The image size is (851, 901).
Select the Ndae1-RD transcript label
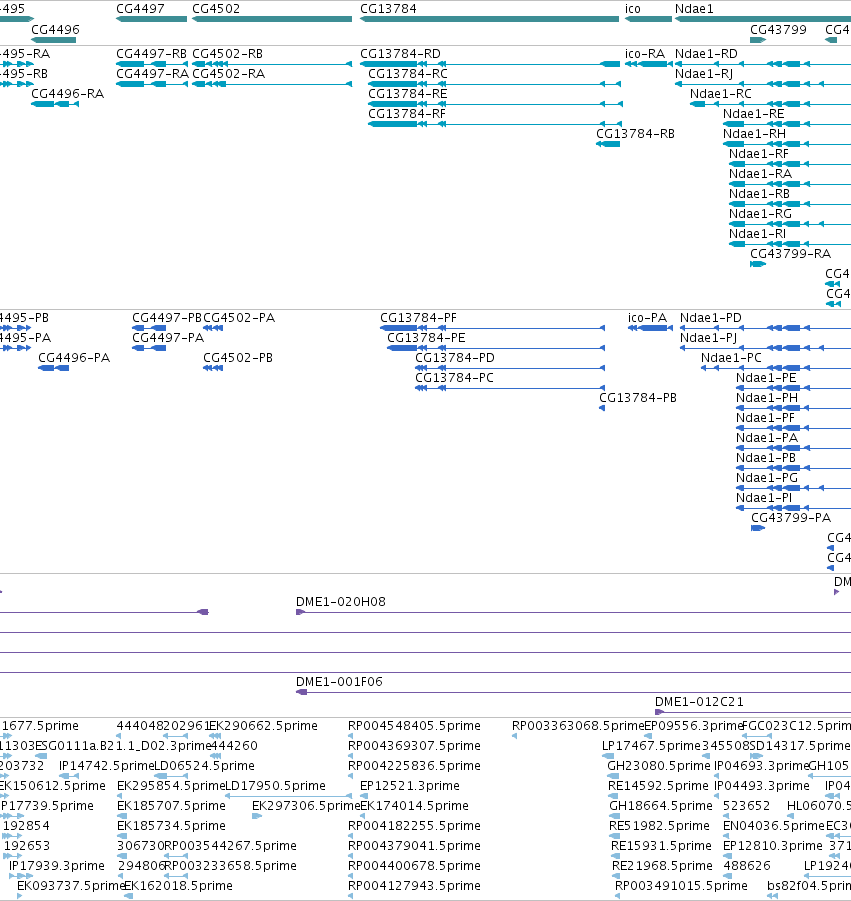pos(706,53)
